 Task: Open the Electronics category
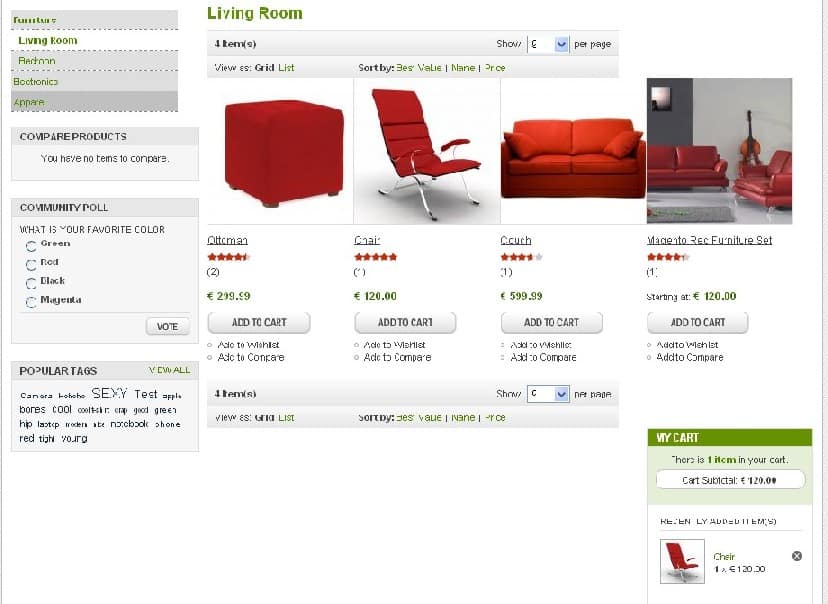pos(35,81)
